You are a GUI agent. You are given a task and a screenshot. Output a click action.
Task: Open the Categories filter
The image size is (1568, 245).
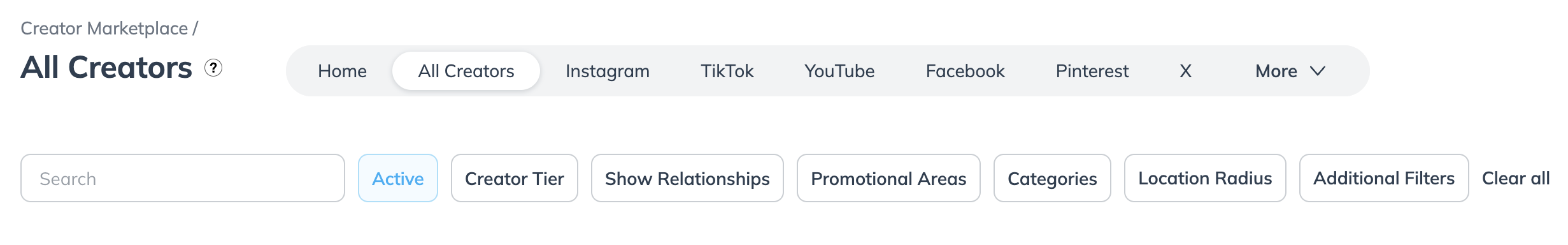(x=1052, y=178)
